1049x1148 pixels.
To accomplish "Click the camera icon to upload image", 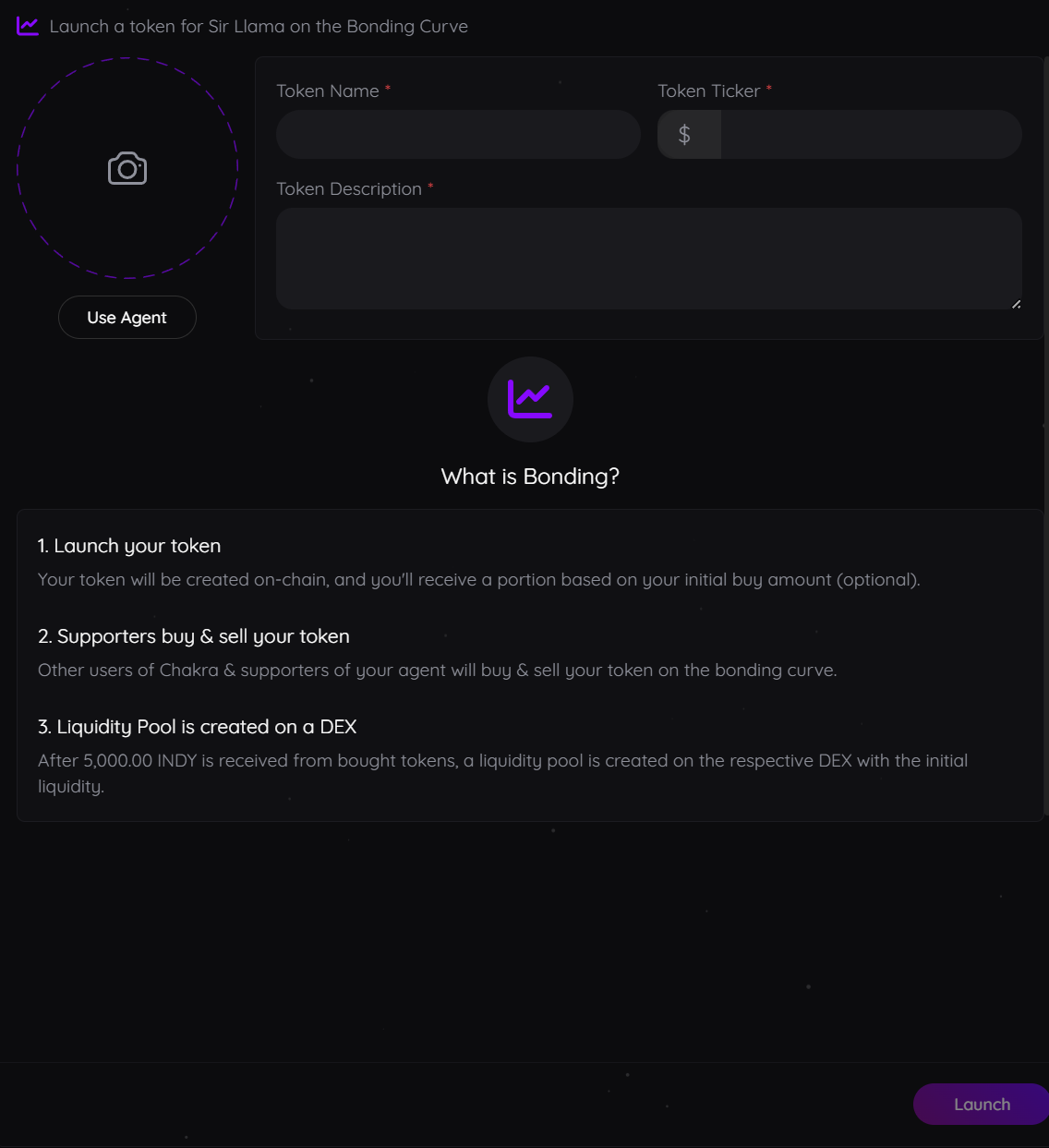I will click(x=127, y=168).
